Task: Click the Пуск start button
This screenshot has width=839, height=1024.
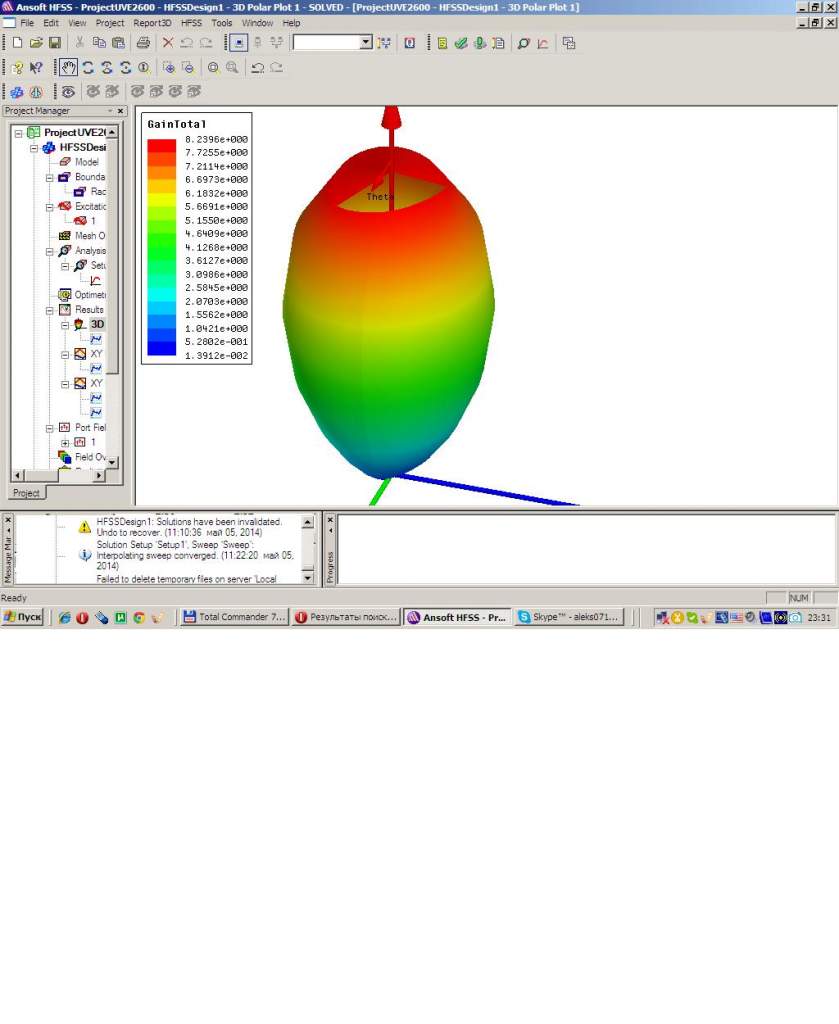Action: pyautogui.click(x=23, y=616)
